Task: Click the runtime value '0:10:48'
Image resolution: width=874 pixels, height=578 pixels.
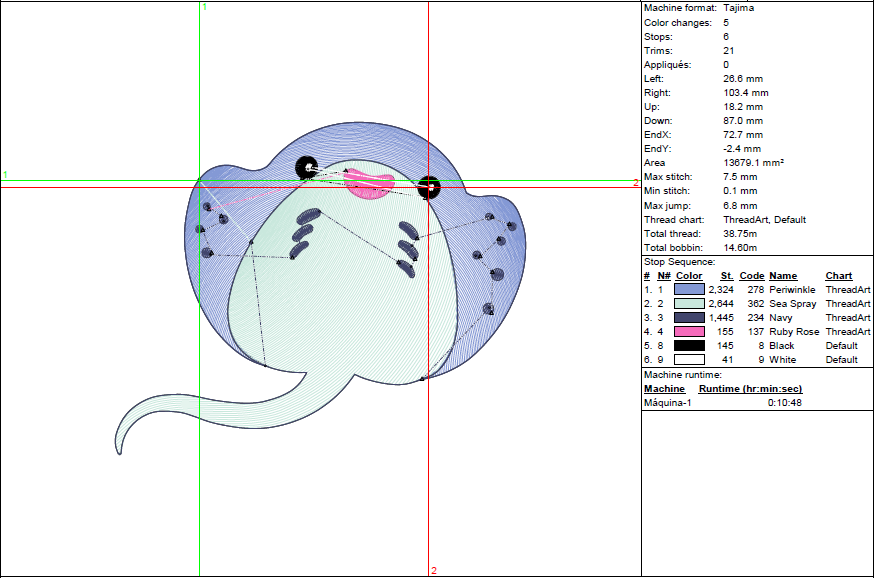Action: point(784,402)
